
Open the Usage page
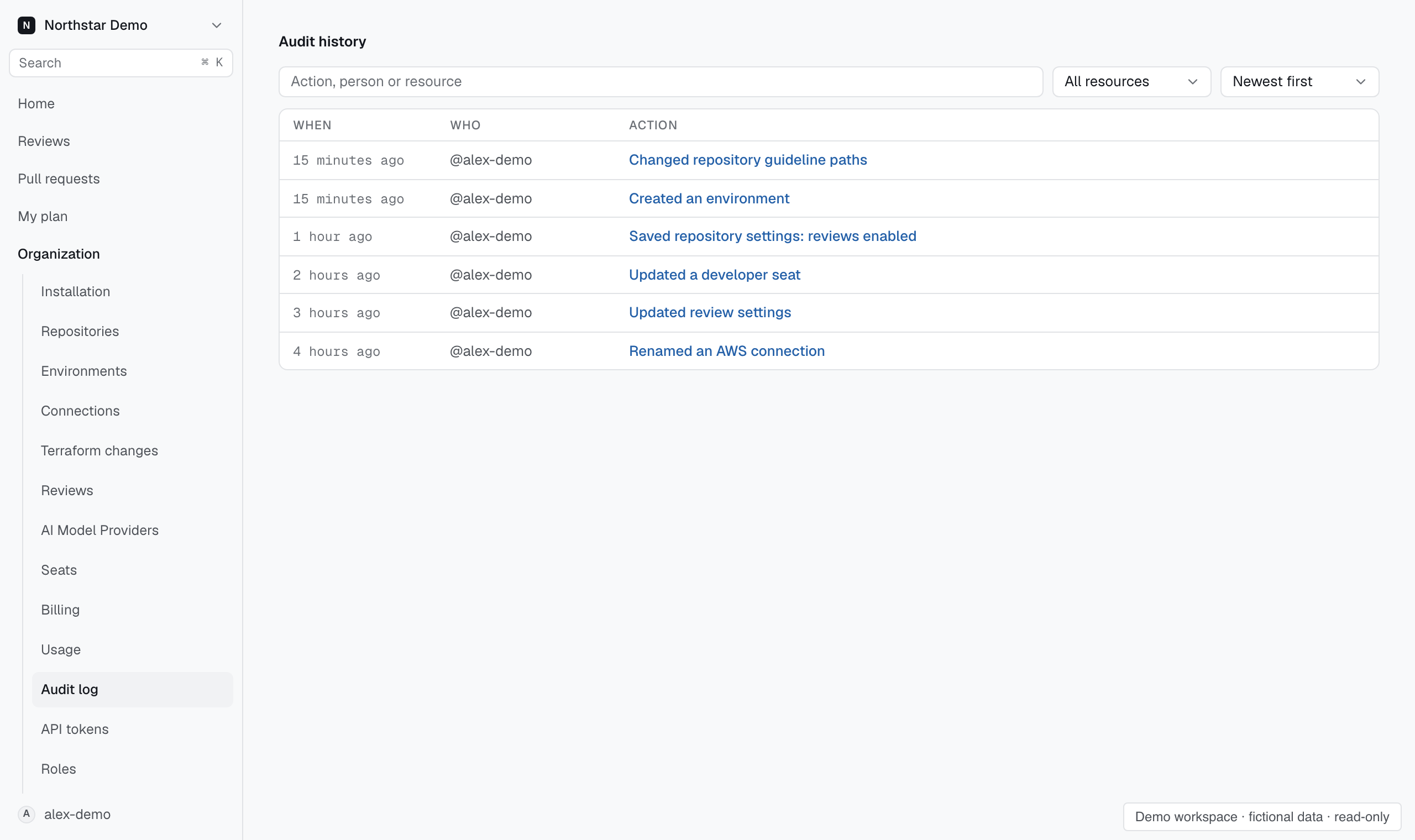[x=61, y=649]
